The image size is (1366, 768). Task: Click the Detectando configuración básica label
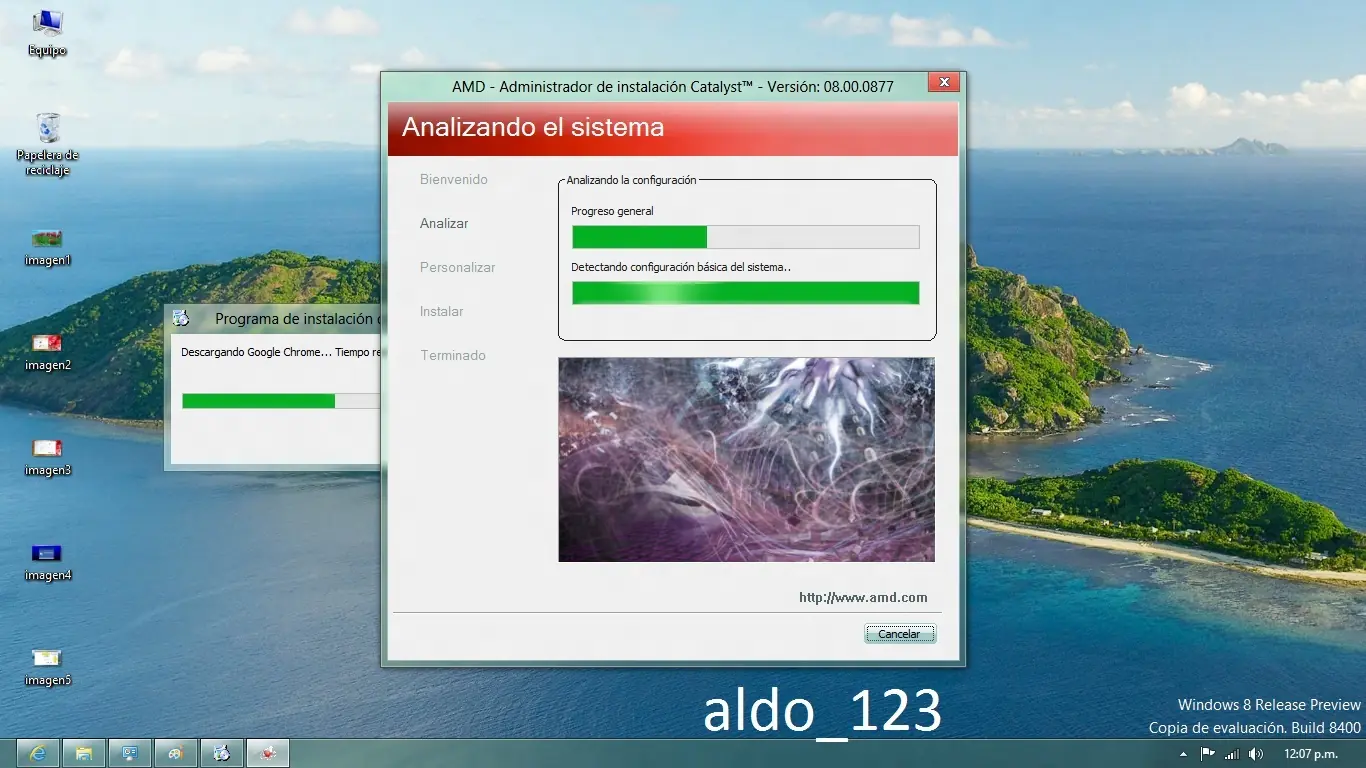tap(681, 268)
